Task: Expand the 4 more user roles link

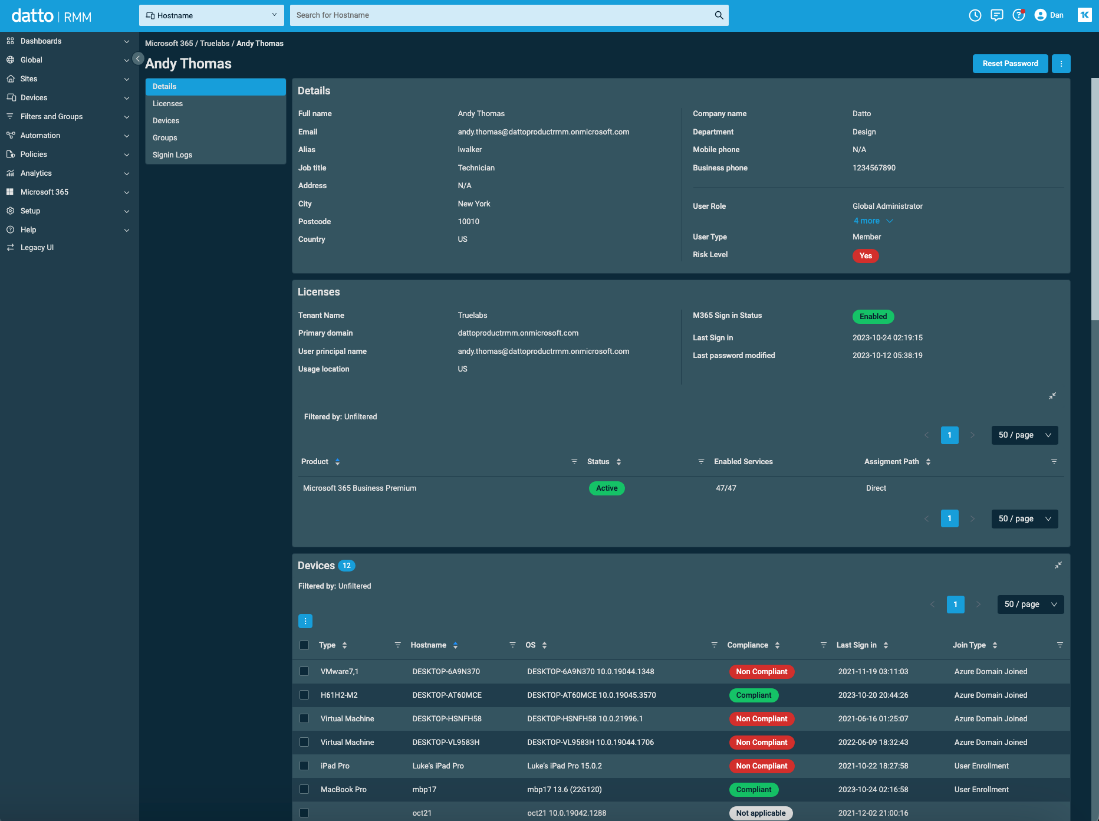Action: click(x=873, y=221)
